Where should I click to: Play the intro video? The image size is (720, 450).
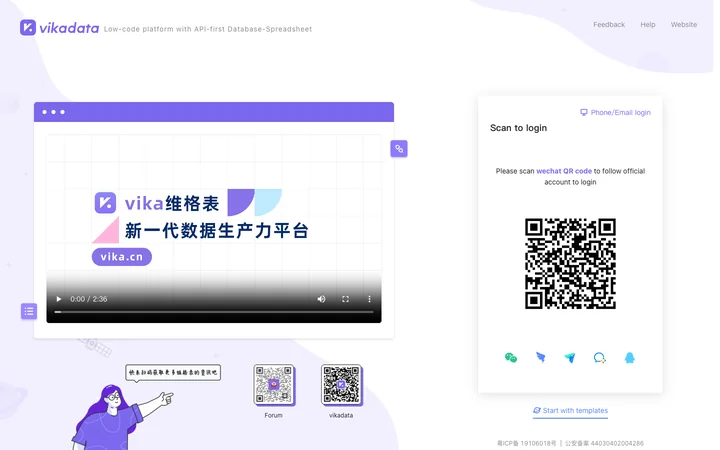click(58, 299)
